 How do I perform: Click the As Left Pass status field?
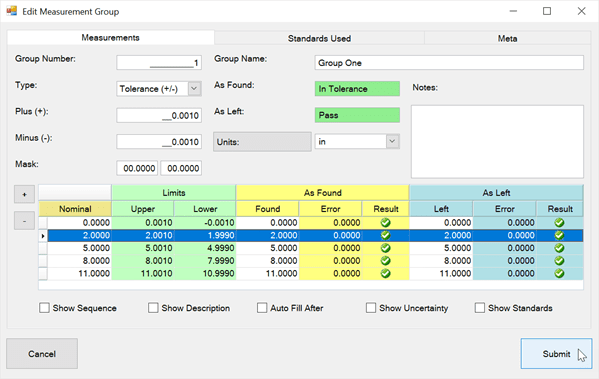[357, 115]
